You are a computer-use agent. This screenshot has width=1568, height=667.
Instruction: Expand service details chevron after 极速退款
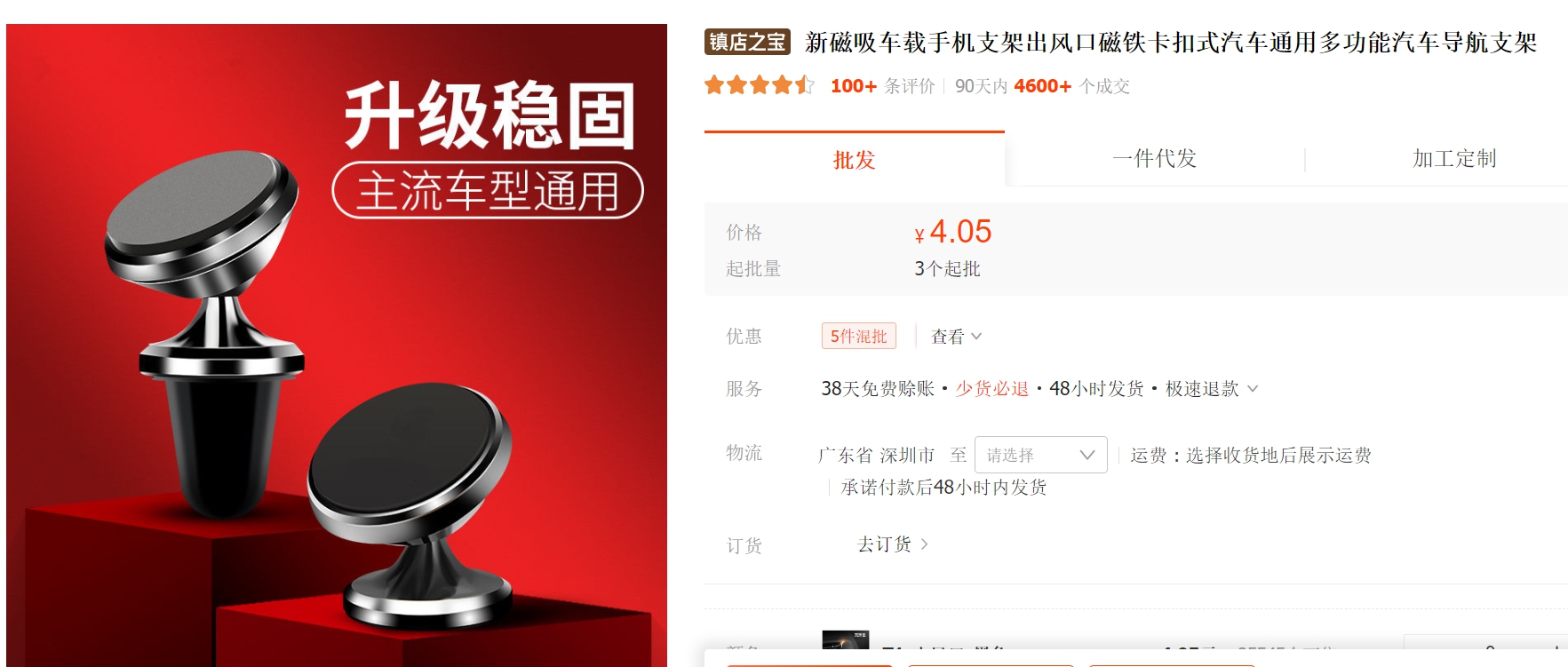(x=1253, y=388)
